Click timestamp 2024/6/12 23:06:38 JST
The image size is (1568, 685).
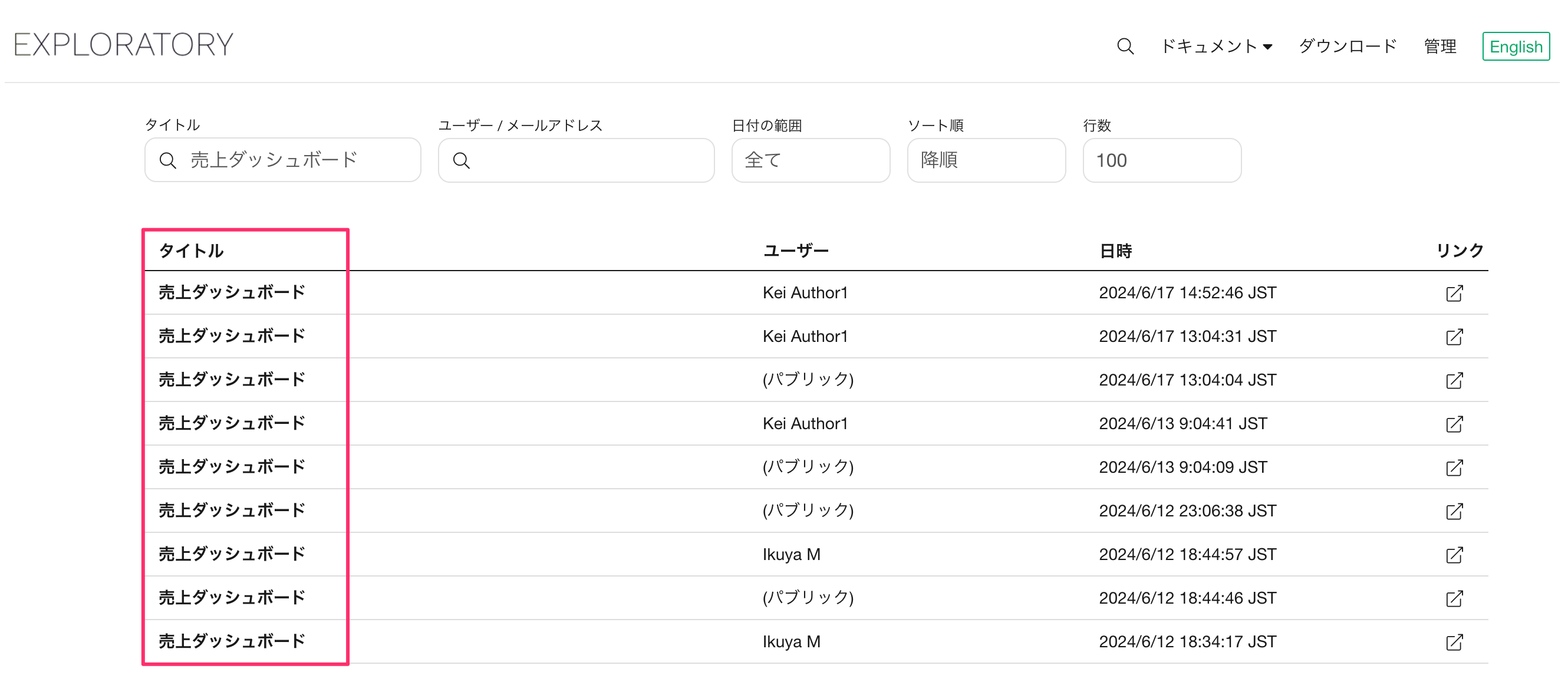coord(1188,511)
